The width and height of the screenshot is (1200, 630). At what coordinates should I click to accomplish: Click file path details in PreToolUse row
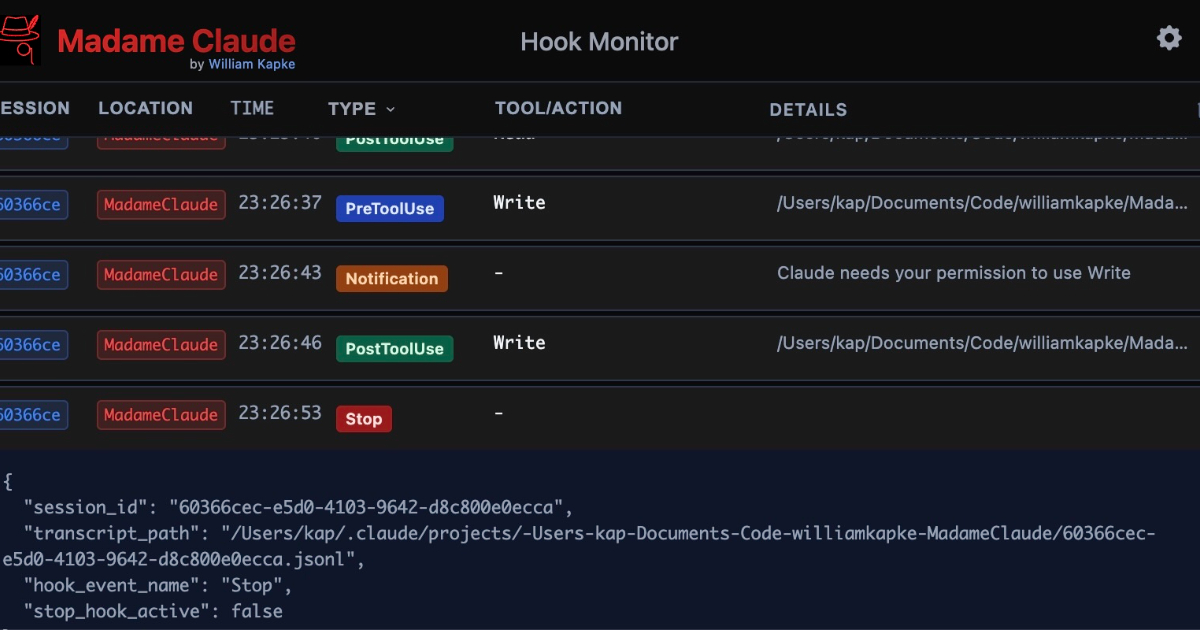click(983, 204)
